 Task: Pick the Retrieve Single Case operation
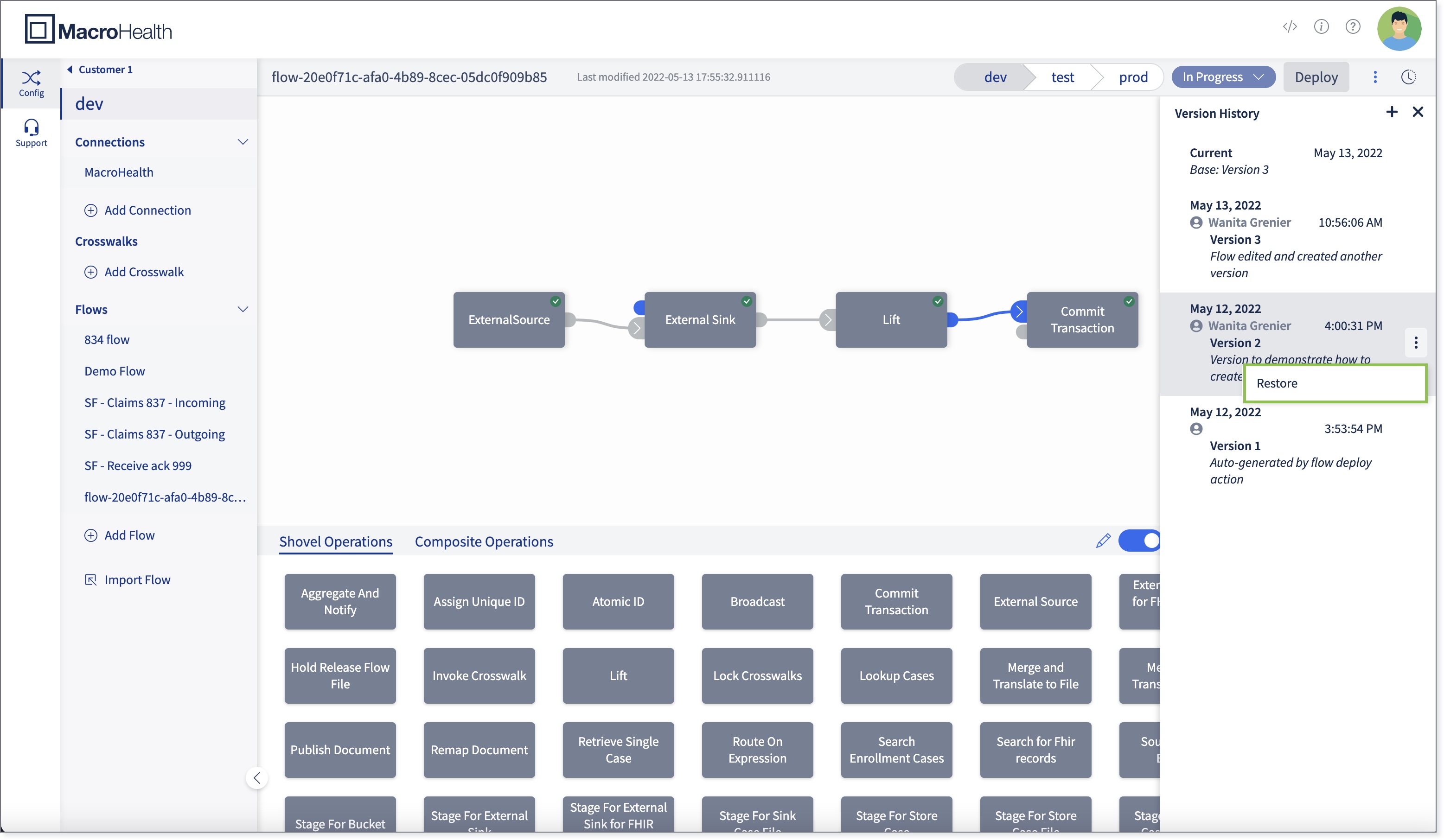(618, 750)
